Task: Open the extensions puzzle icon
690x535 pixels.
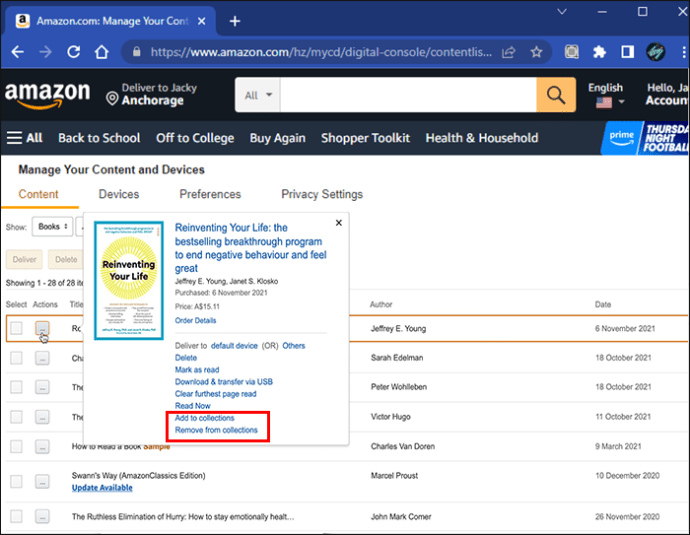Action: pyautogui.click(x=599, y=52)
